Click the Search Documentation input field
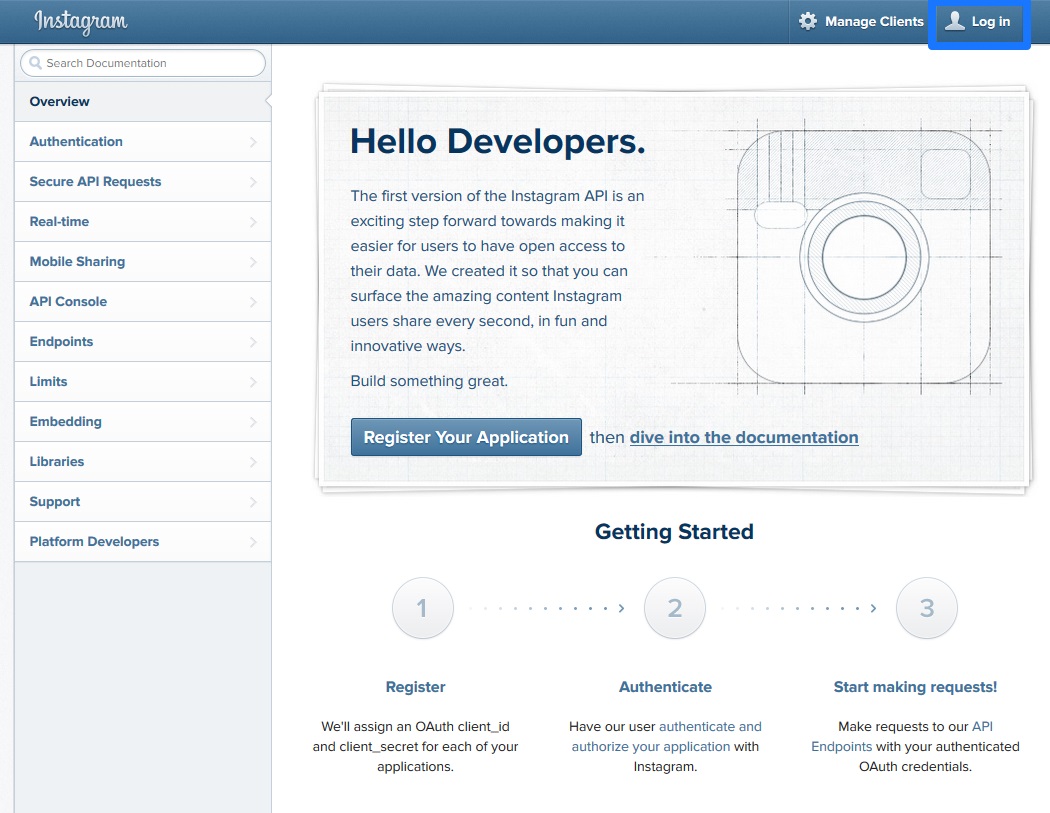 pos(150,63)
